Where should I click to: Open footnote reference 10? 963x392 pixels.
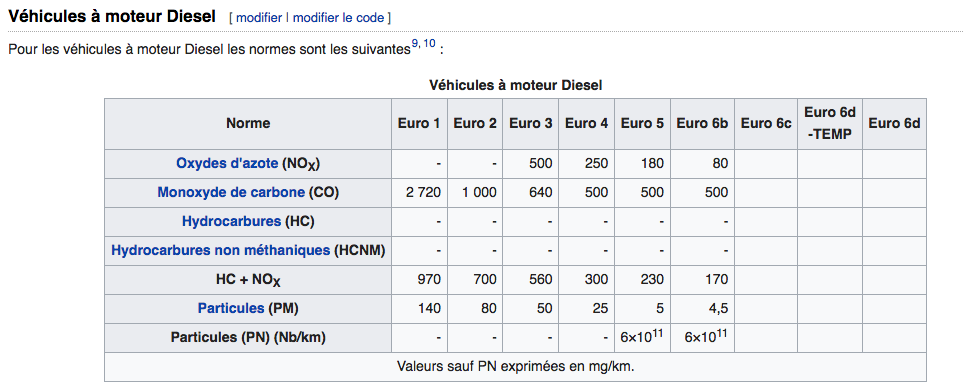(x=429, y=43)
